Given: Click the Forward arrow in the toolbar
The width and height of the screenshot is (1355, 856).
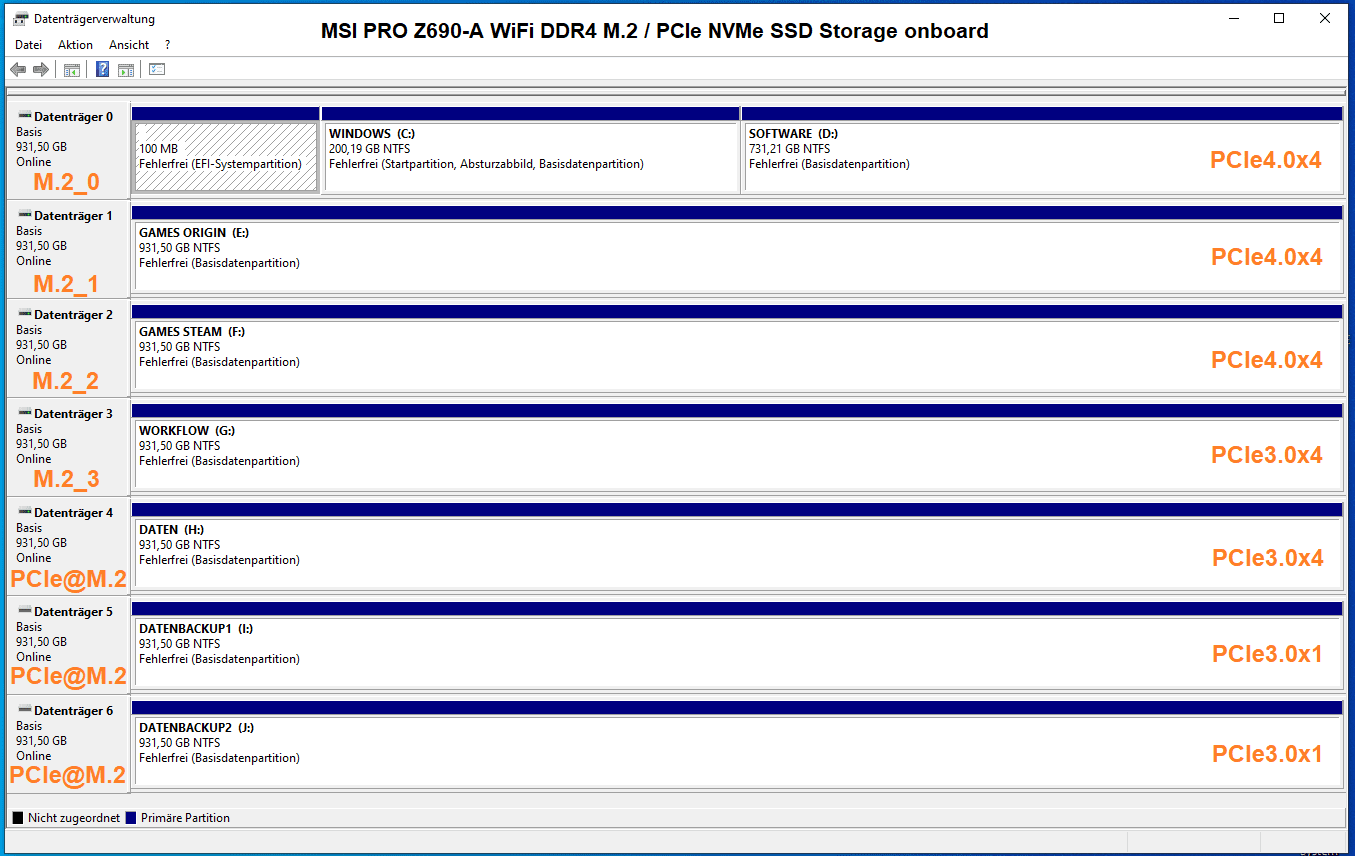Looking at the screenshot, I should (41, 70).
